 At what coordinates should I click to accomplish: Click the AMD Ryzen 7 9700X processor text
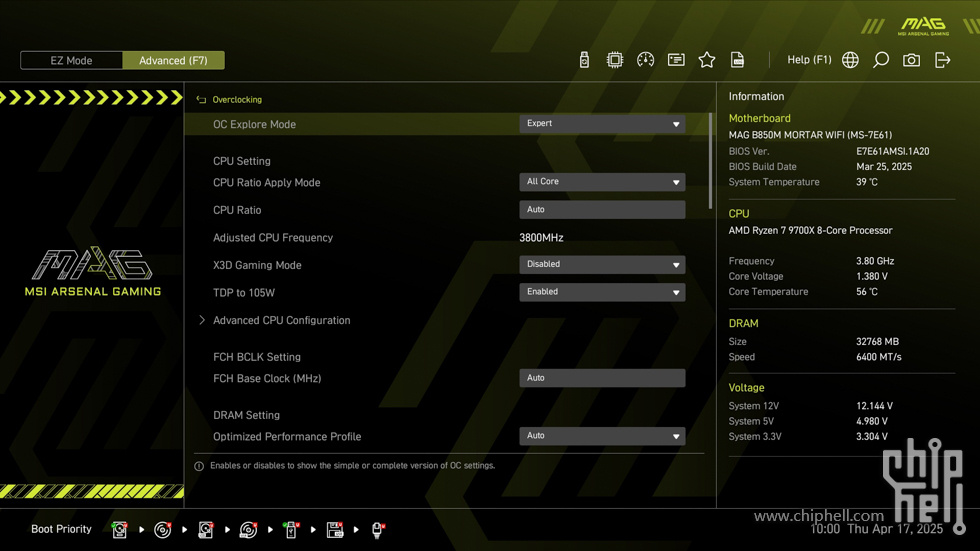pyautogui.click(x=810, y=231)
